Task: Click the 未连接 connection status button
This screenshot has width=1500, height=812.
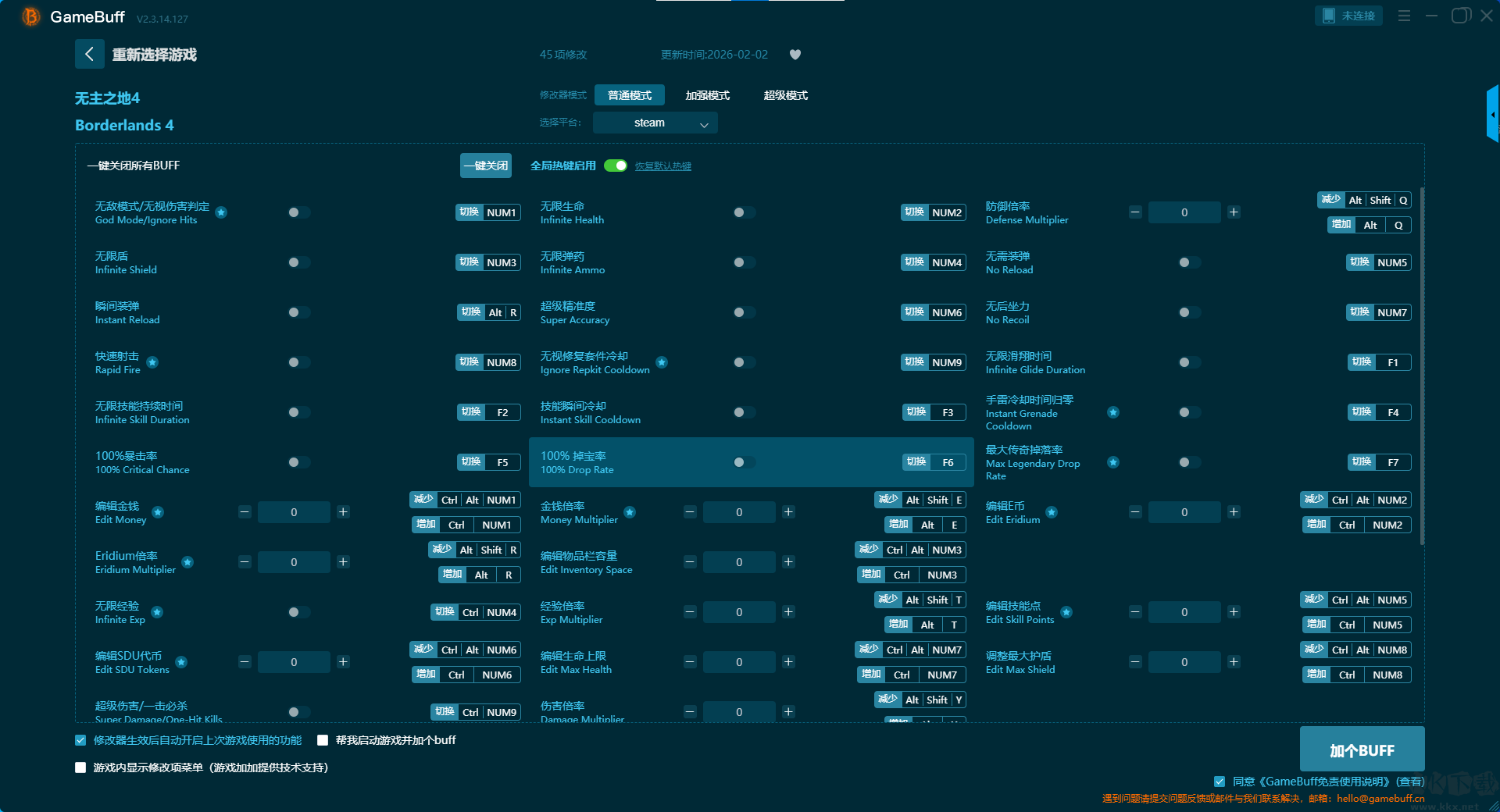Action: pos(1348,16)
